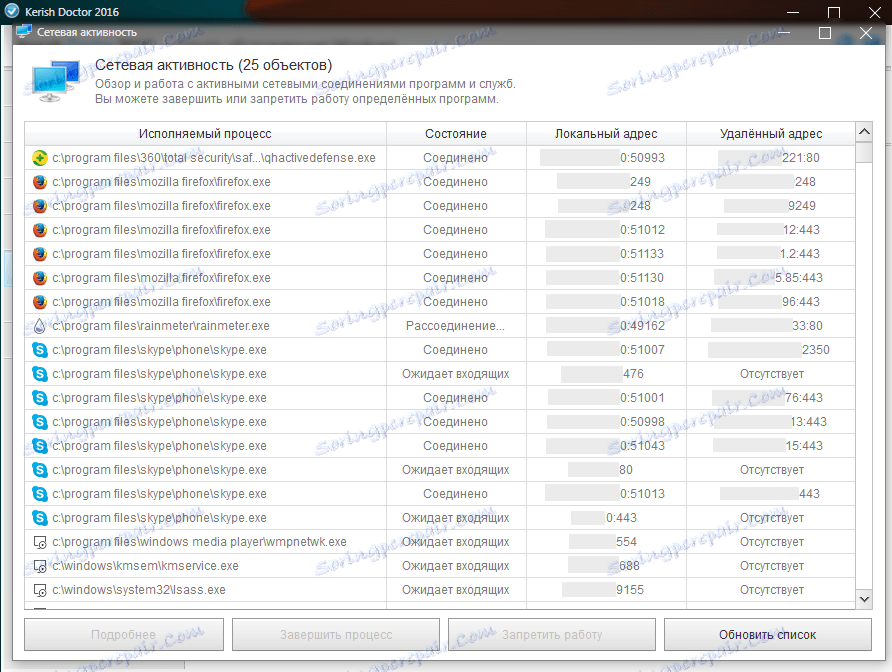
Task: Click Отсутствует in the lsass.exe row
Action: tap(771, 590)
